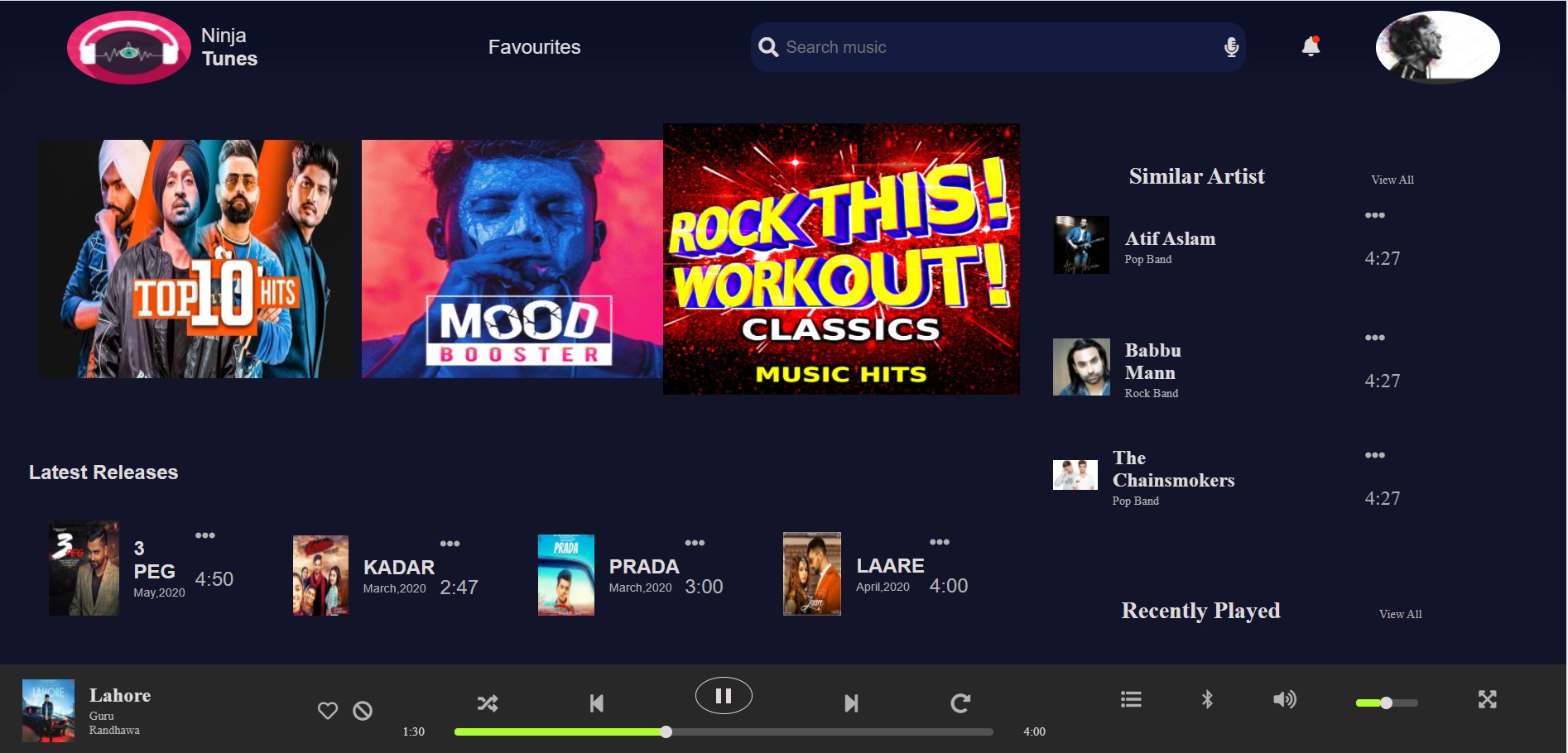Select the PRADA album cover
Screen dimensions: 1568x753
566,575
